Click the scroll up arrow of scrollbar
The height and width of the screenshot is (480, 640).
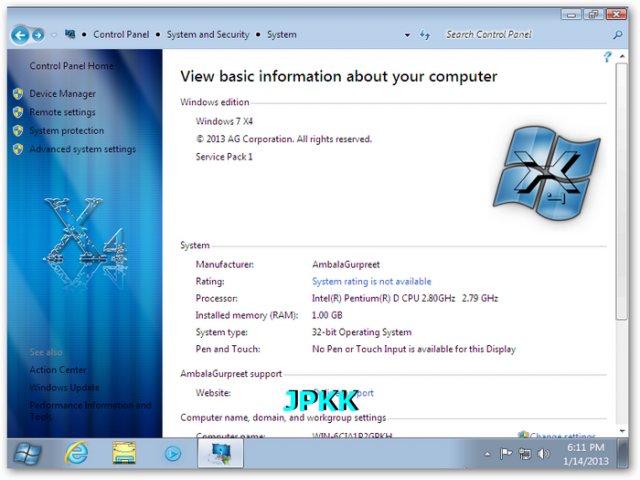pyautogui.click(x=622, y=56)
